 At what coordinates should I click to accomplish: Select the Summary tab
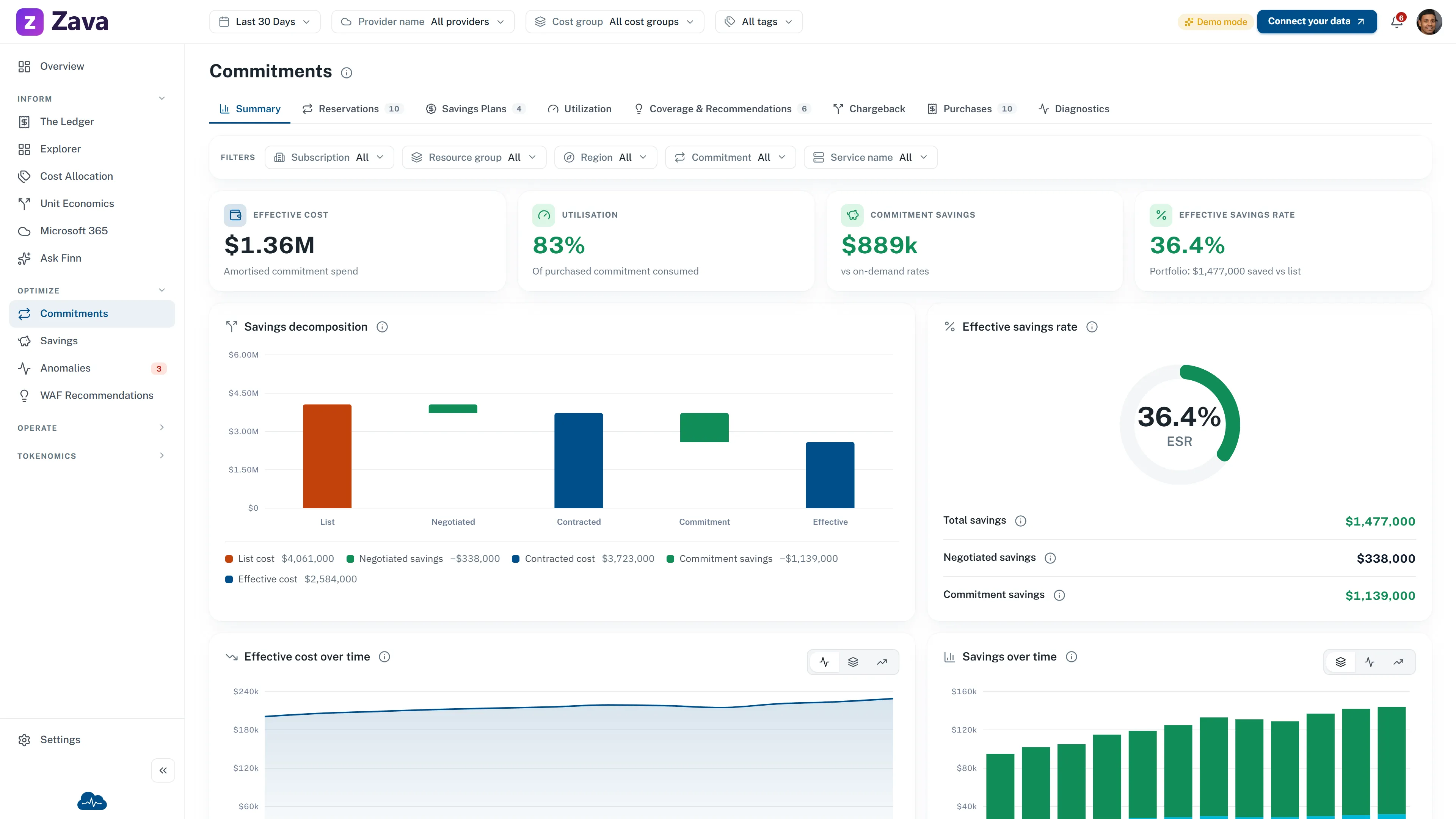click(250, 108)
